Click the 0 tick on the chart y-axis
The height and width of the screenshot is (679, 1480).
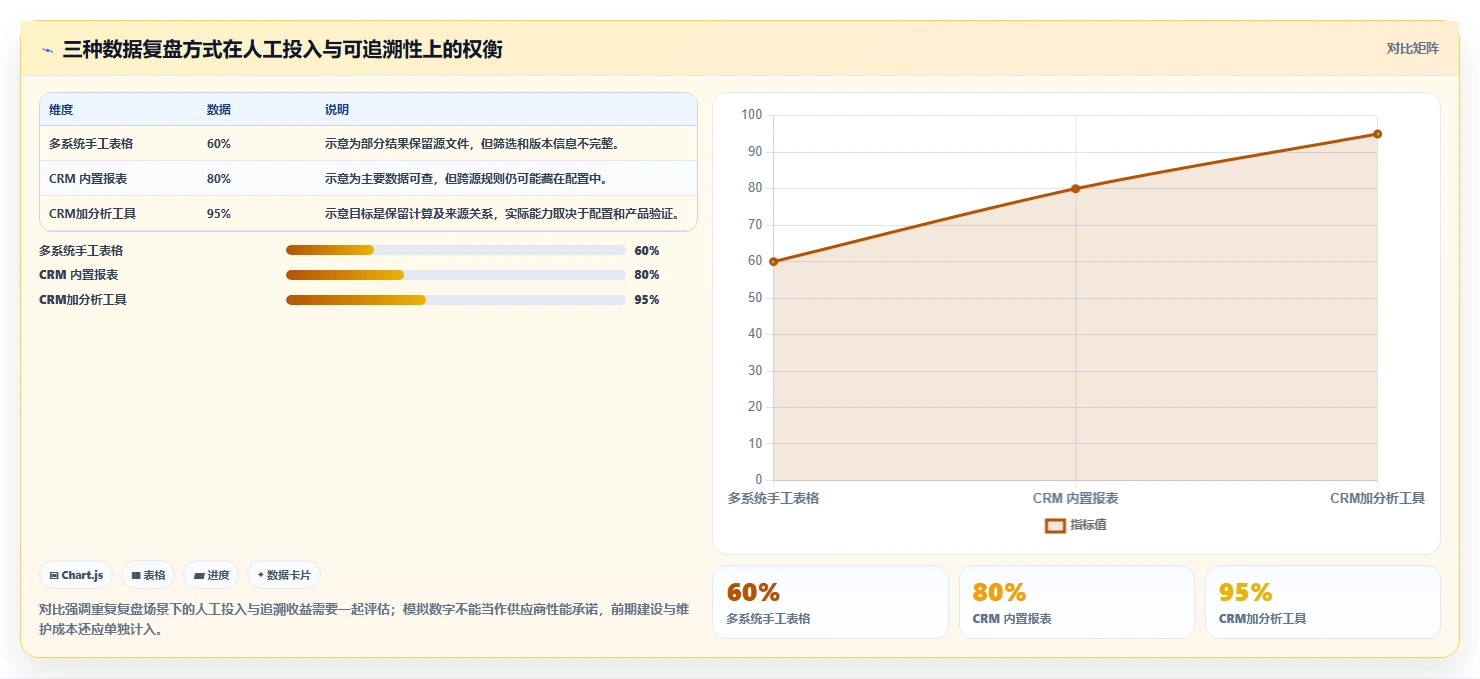pyautogui.click(x=759, y=480)
